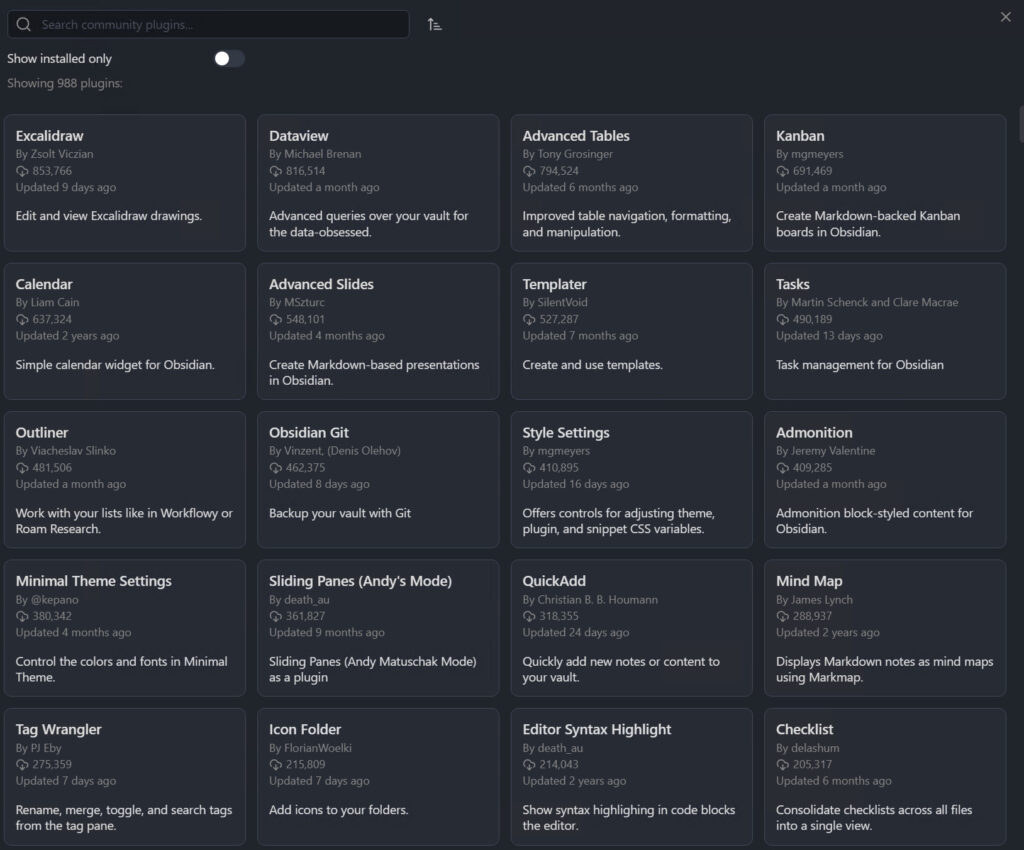Screen dimensions: 1024x850
Task: Open the Advanced Tables plugin card
Action: pyautogui.click(x=632, y=183)
